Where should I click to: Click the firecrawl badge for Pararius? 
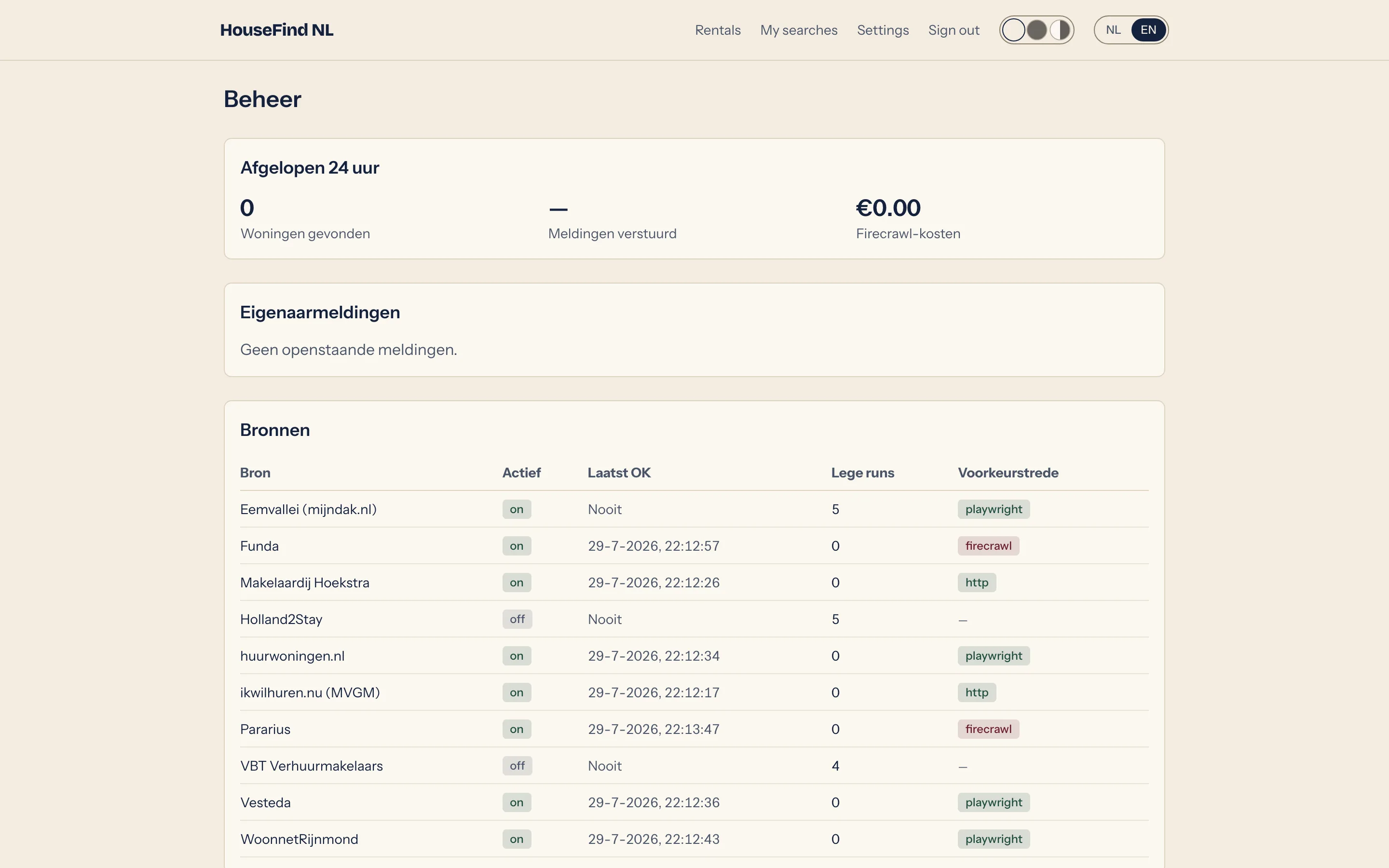pos(988,729)
